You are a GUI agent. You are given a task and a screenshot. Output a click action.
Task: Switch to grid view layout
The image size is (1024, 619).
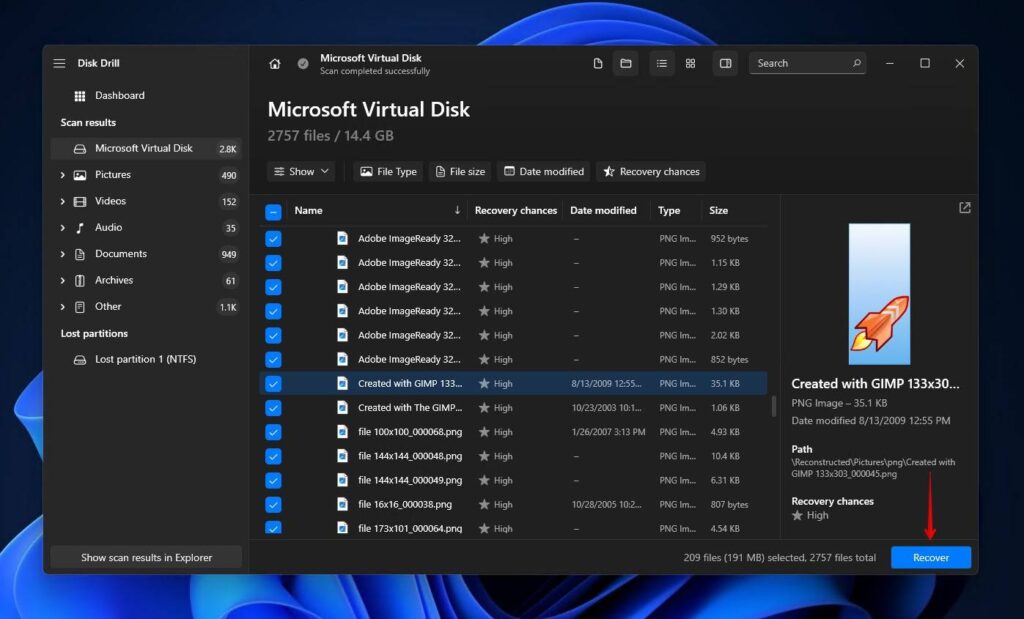(691, 63)
